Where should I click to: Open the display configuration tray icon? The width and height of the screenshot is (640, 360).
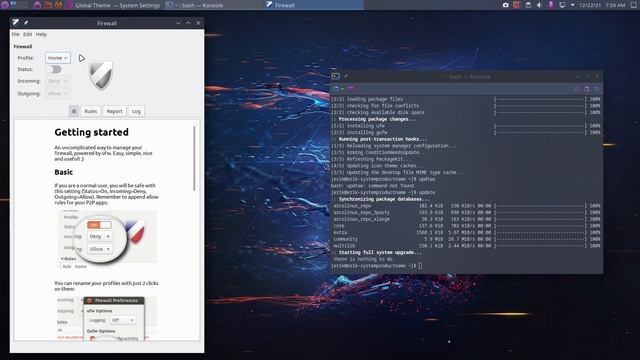click(x=562, y=5)
